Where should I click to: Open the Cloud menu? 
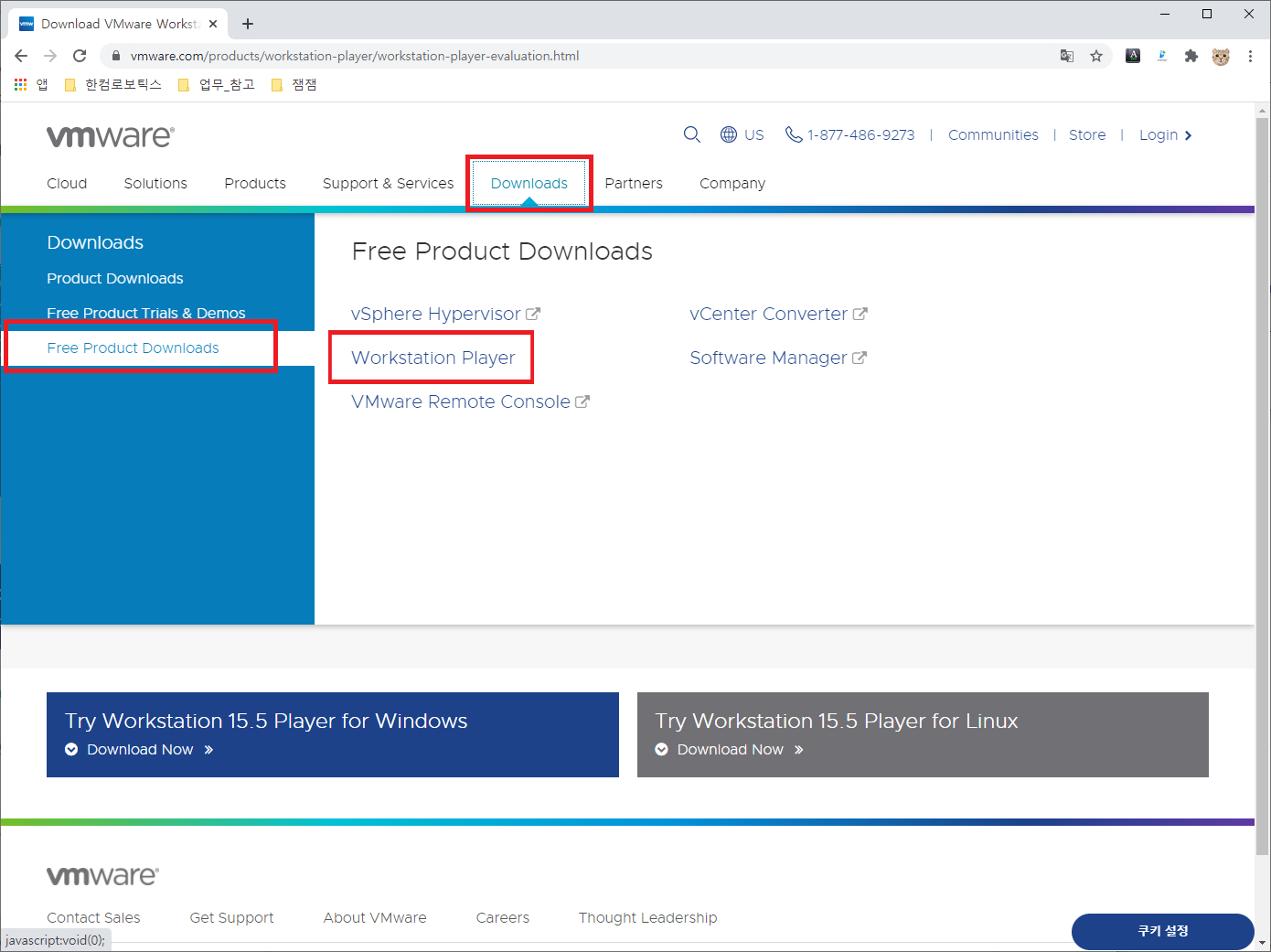click(67, 183)
